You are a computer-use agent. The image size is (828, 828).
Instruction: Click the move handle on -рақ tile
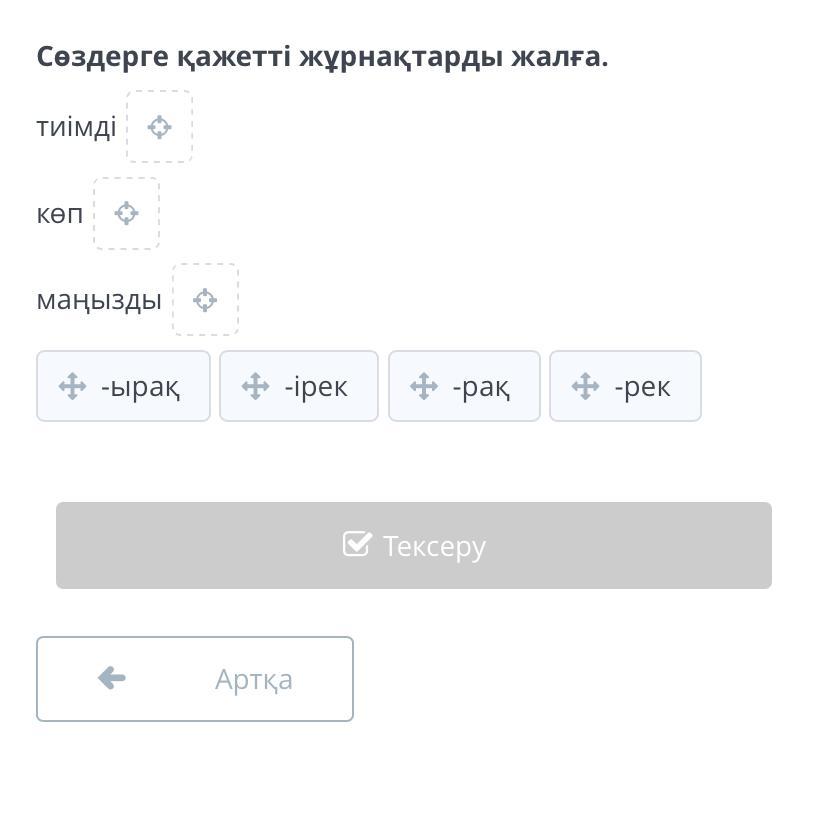coord(424,386)
